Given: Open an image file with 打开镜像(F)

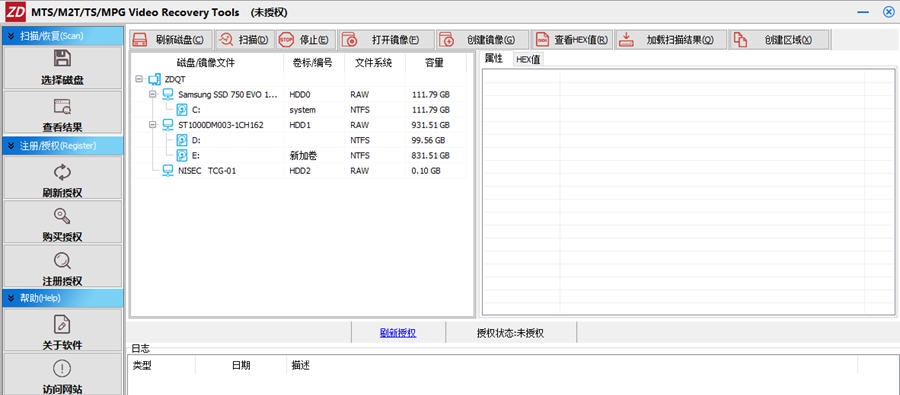Looking at the screenshot, I should coord(386,40).
